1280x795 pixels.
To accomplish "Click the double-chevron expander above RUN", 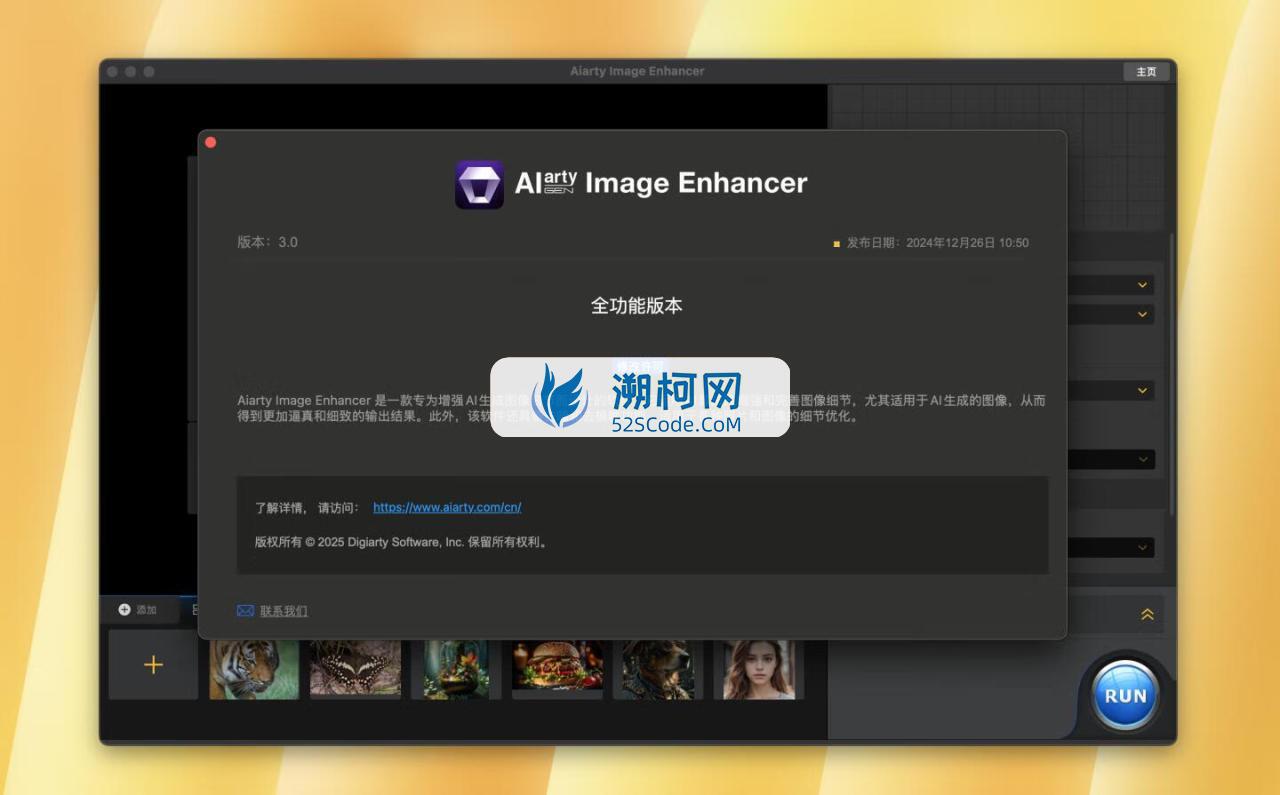I will (1147, 615).
